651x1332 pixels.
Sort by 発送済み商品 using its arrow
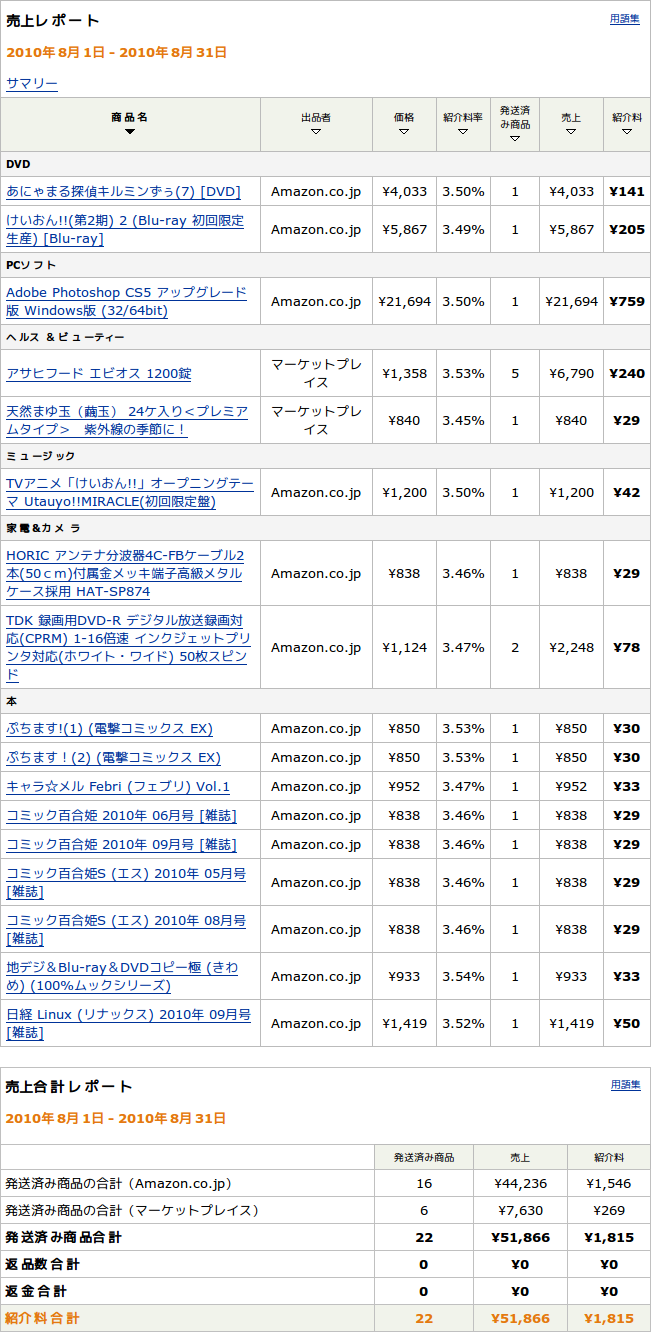tap(515, 139)
